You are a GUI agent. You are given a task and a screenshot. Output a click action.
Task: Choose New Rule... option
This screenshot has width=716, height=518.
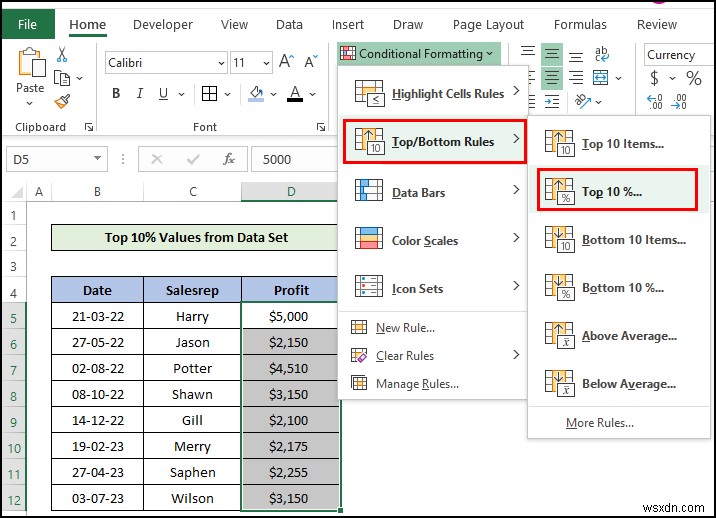coord(433,328)
